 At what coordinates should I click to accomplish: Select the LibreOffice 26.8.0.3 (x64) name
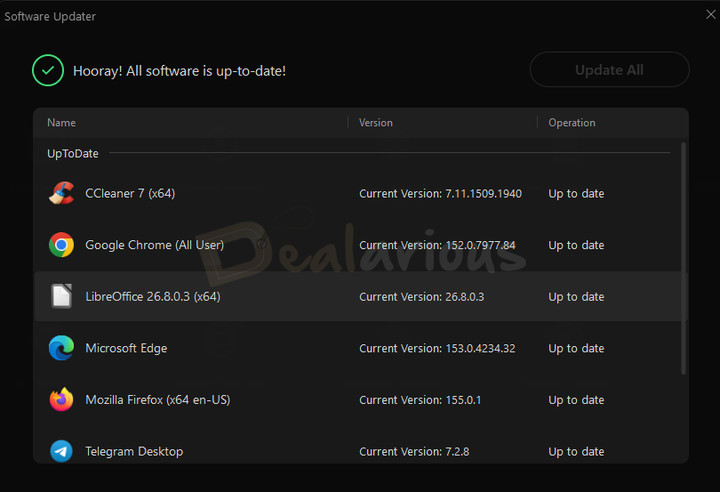coord(153,296)
